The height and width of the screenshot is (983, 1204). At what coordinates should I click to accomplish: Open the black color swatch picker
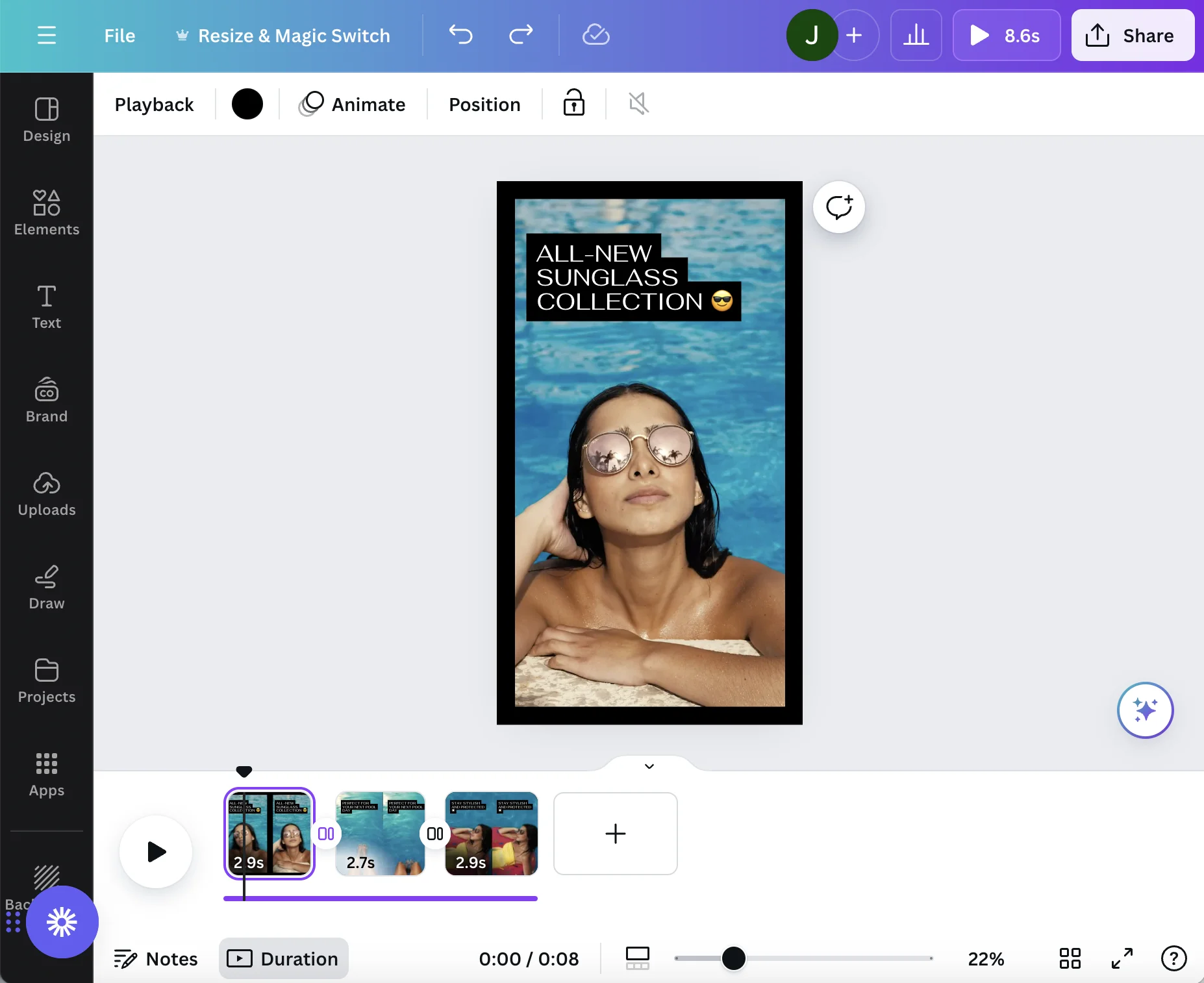pos(247,104)
